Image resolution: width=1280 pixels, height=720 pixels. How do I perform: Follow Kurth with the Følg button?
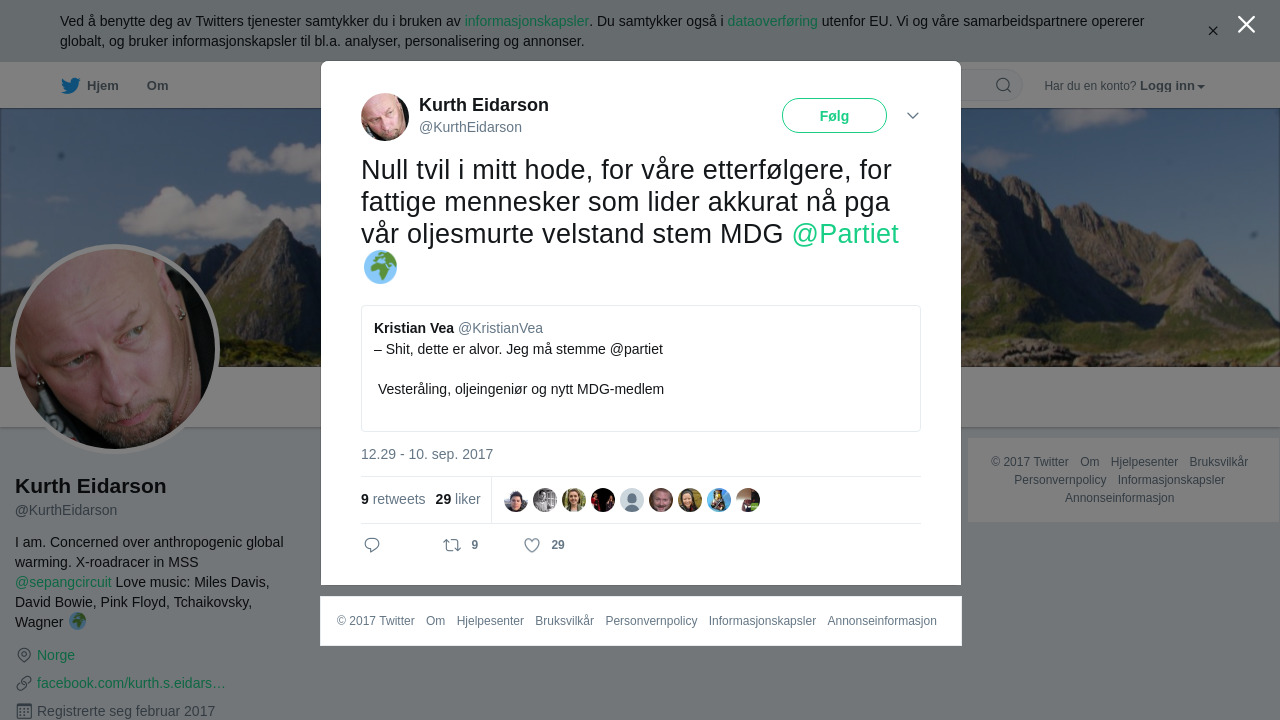834,116
